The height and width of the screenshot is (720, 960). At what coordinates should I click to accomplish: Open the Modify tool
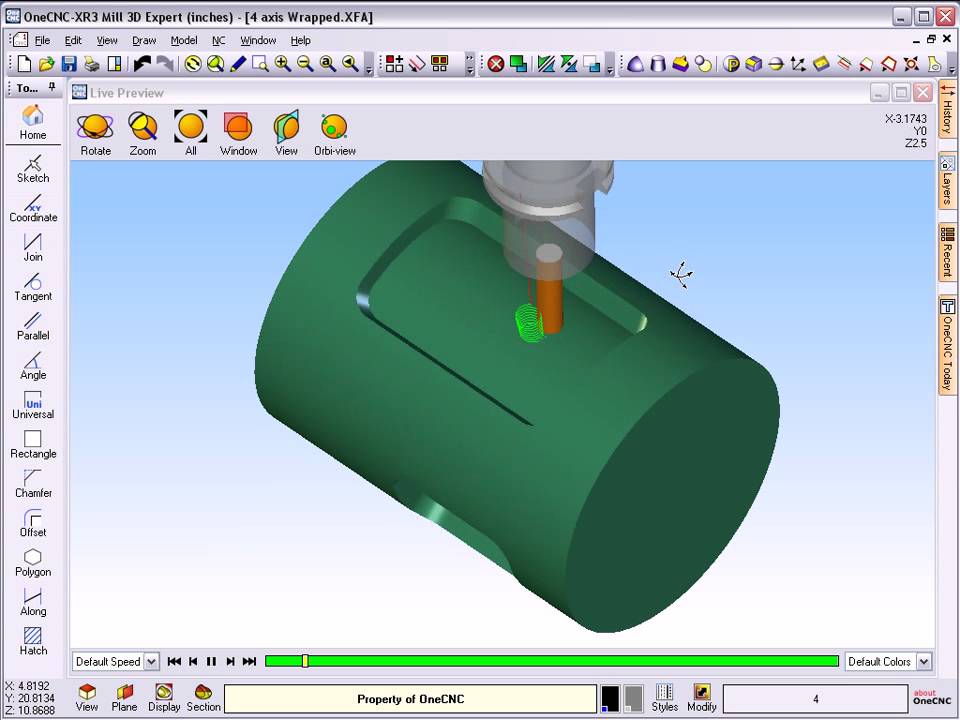702,699
